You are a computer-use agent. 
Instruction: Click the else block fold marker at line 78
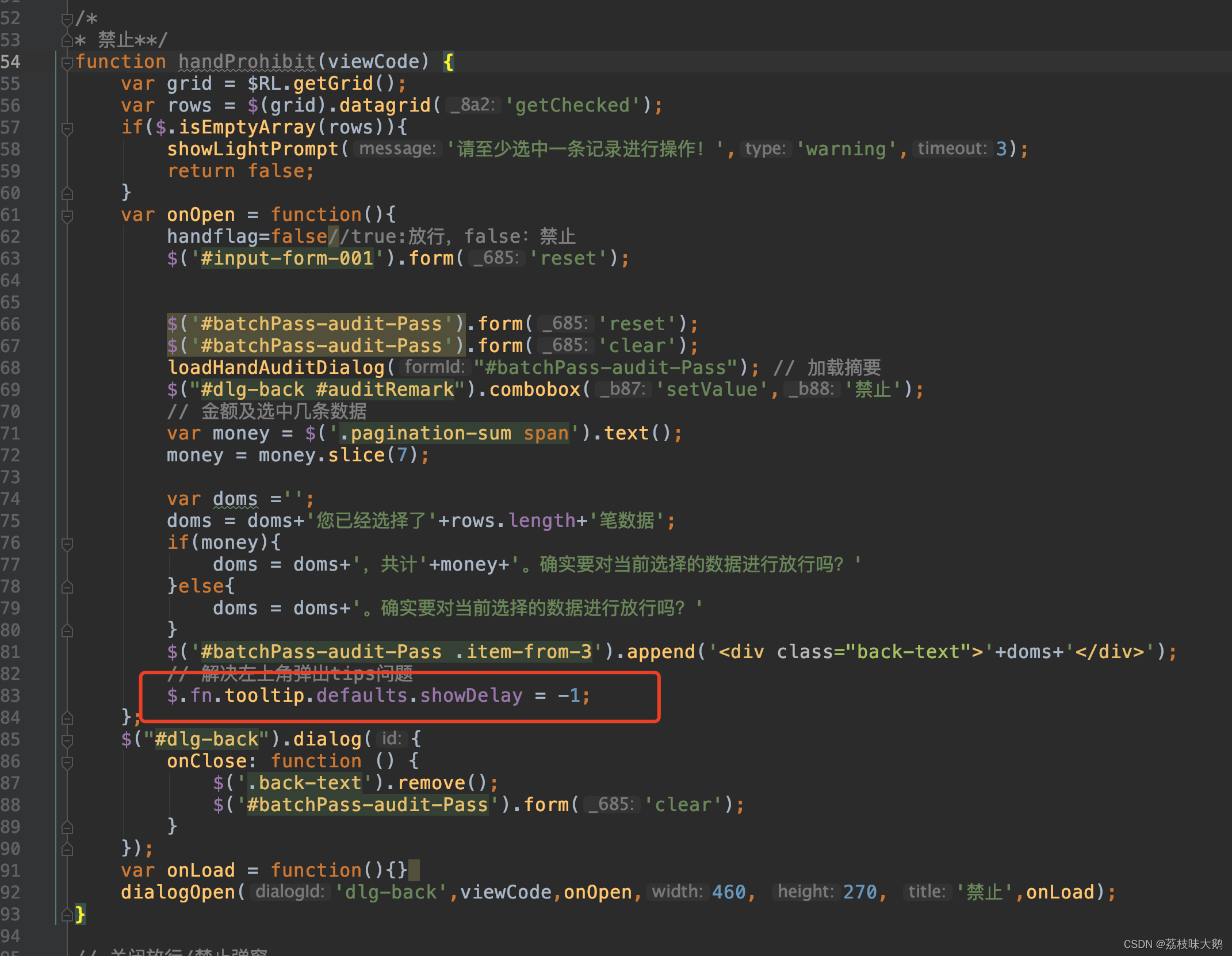67,587
